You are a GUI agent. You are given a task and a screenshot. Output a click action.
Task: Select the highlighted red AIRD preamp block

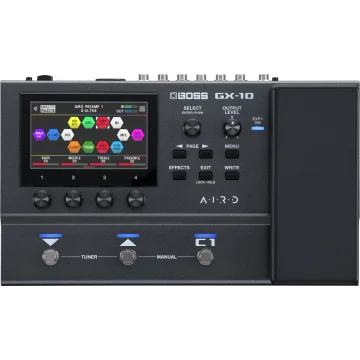pyautogui.click(x=102, y=123)
